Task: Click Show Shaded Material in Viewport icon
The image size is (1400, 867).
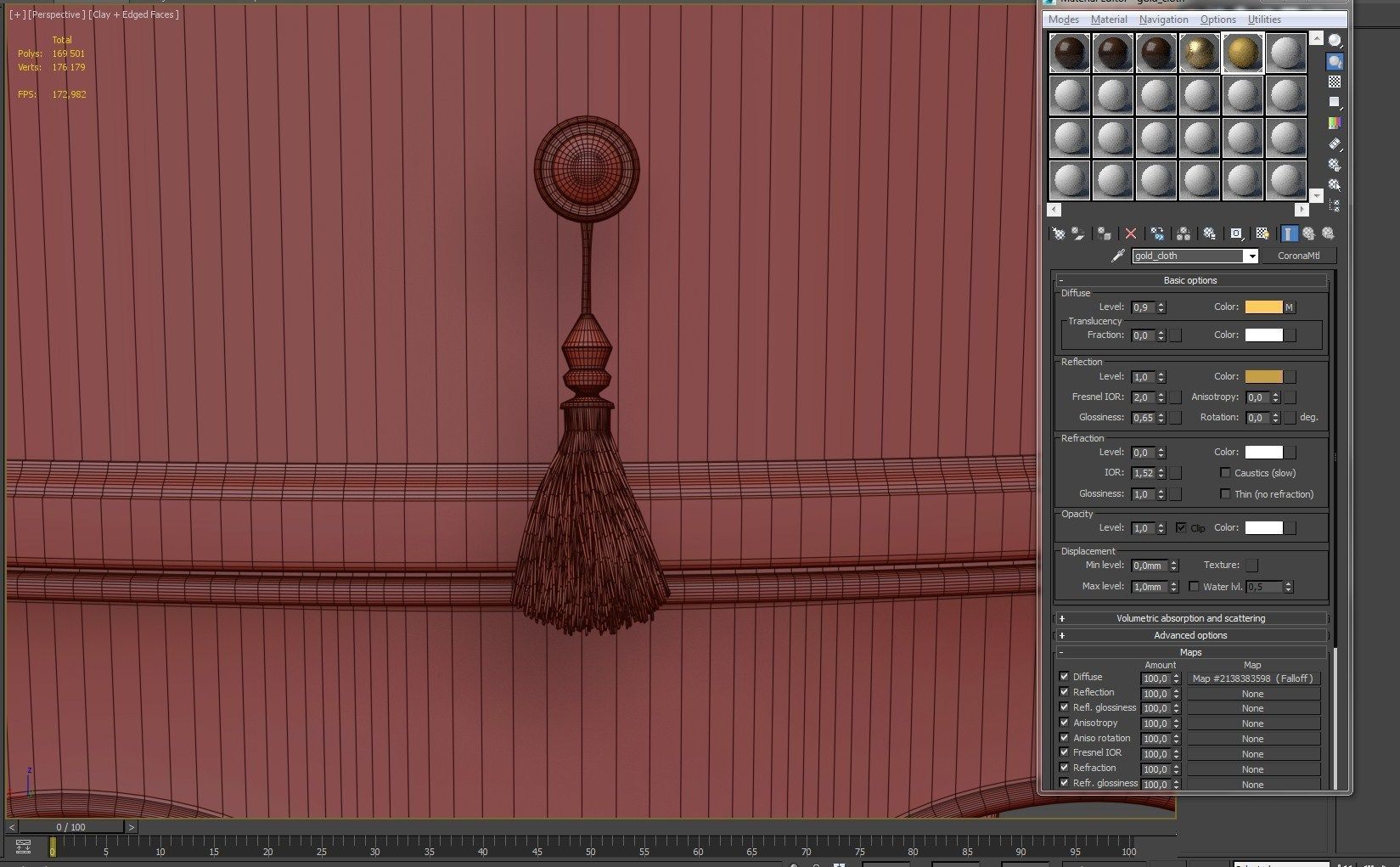Action: pyautogui.click(x=1262, y=234)
